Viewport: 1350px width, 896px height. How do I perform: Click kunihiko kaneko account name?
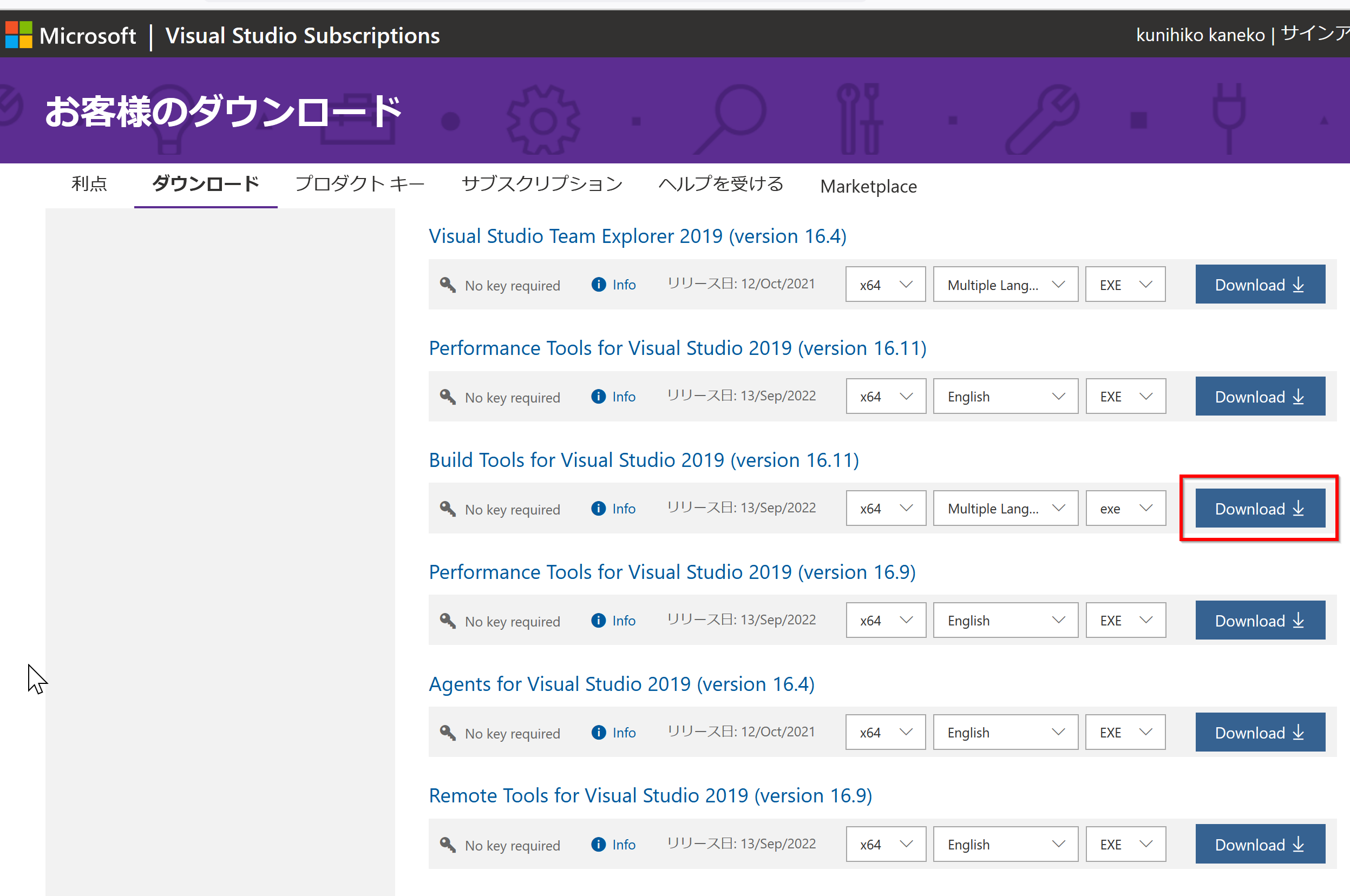tap(1200, 35)
